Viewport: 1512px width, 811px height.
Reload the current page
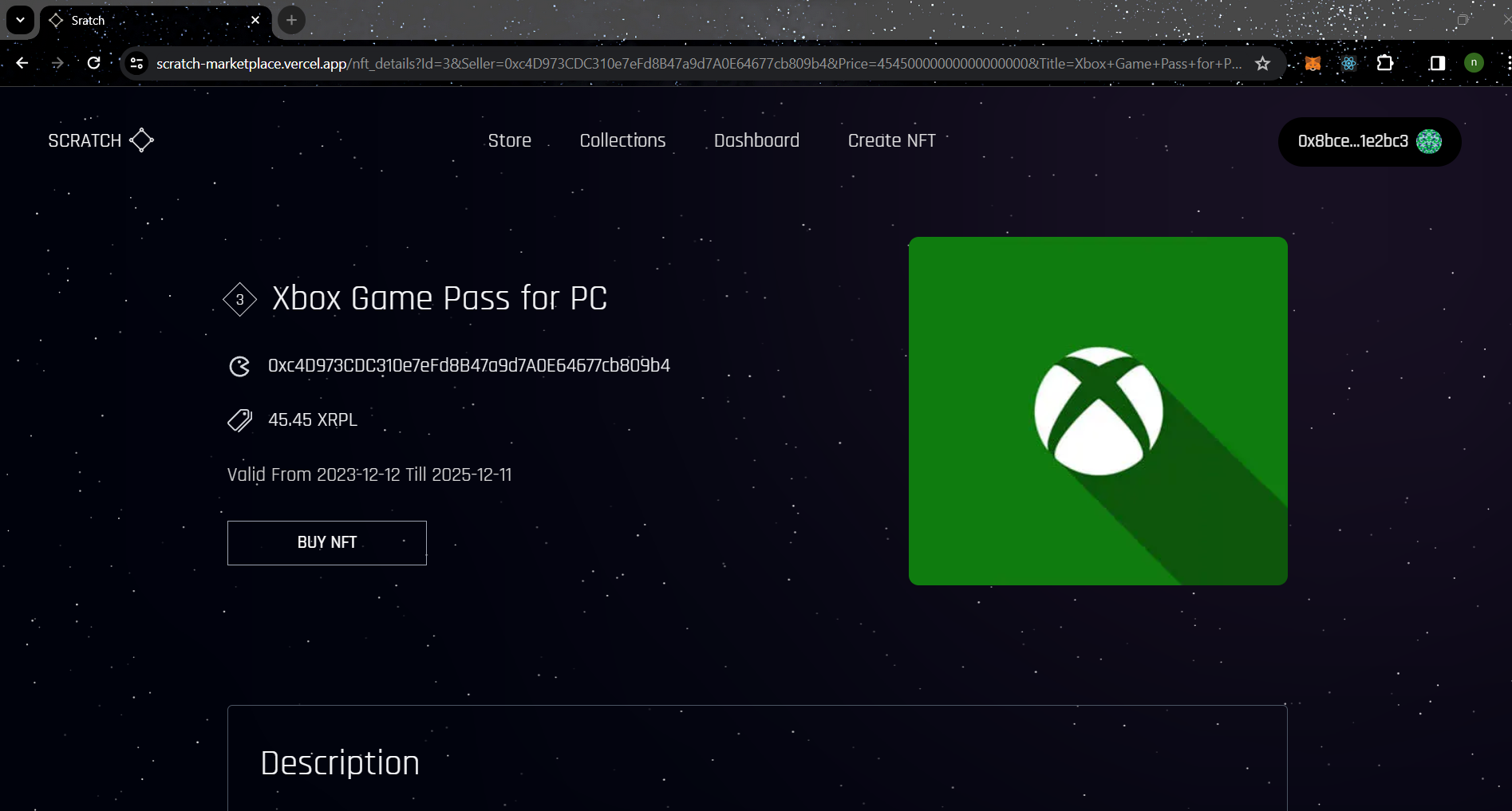pos(93,63)
